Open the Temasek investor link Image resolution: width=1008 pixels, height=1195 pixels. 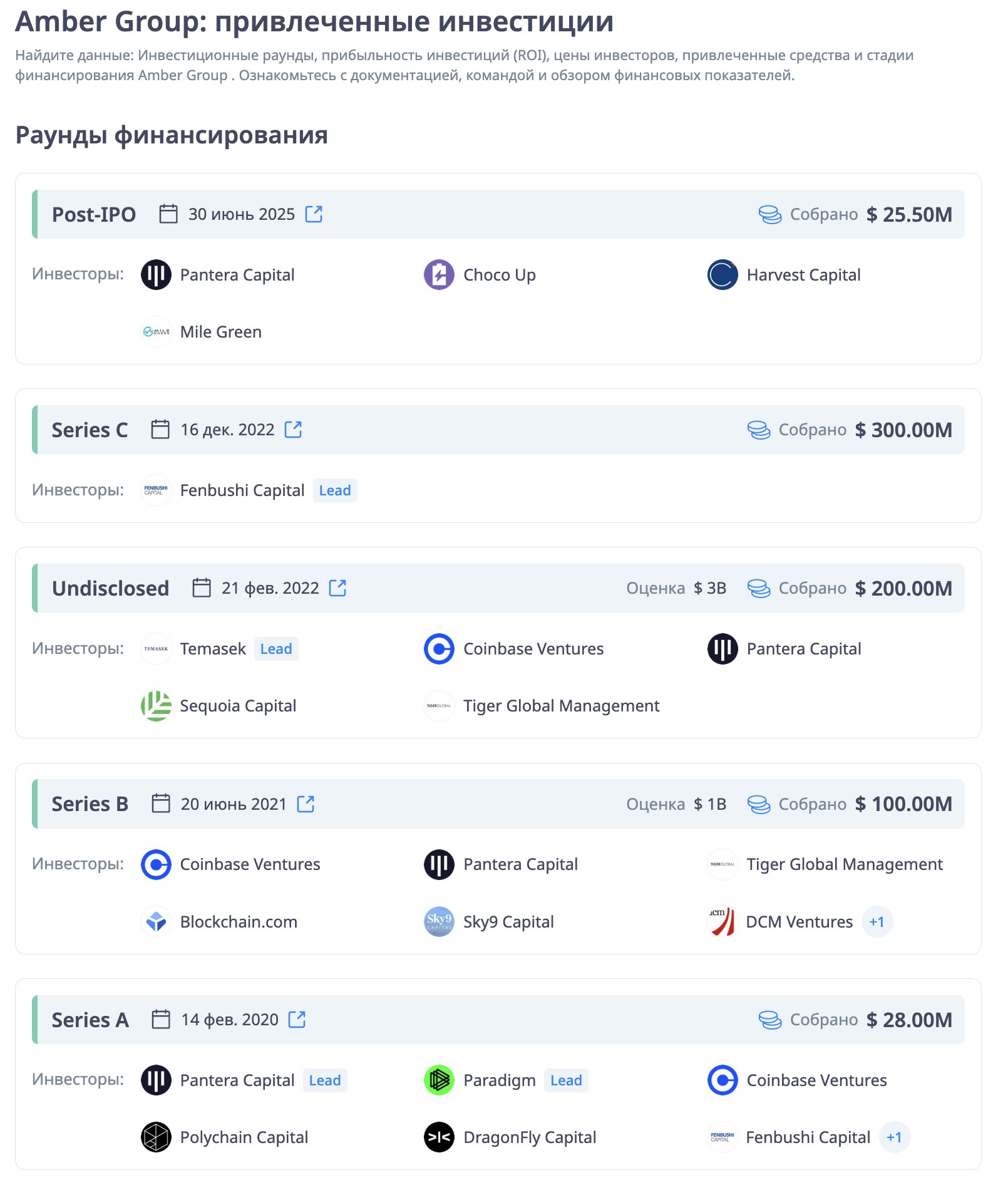point(213,649)
